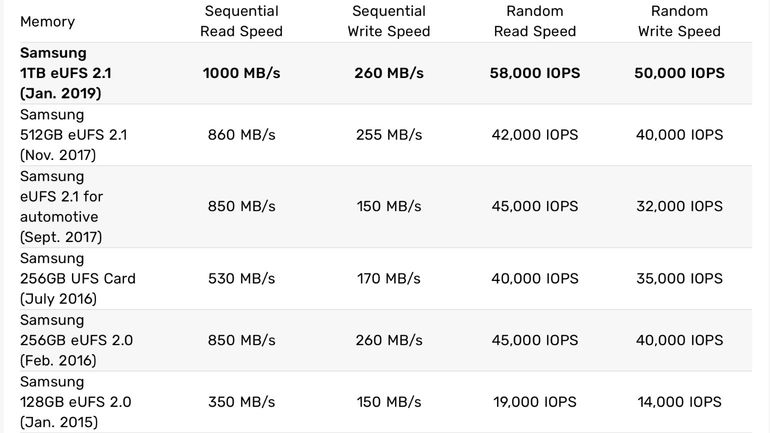Click the 860 MB/s cell
Viewport: 770px width, 433px height.
click(242, 135)
